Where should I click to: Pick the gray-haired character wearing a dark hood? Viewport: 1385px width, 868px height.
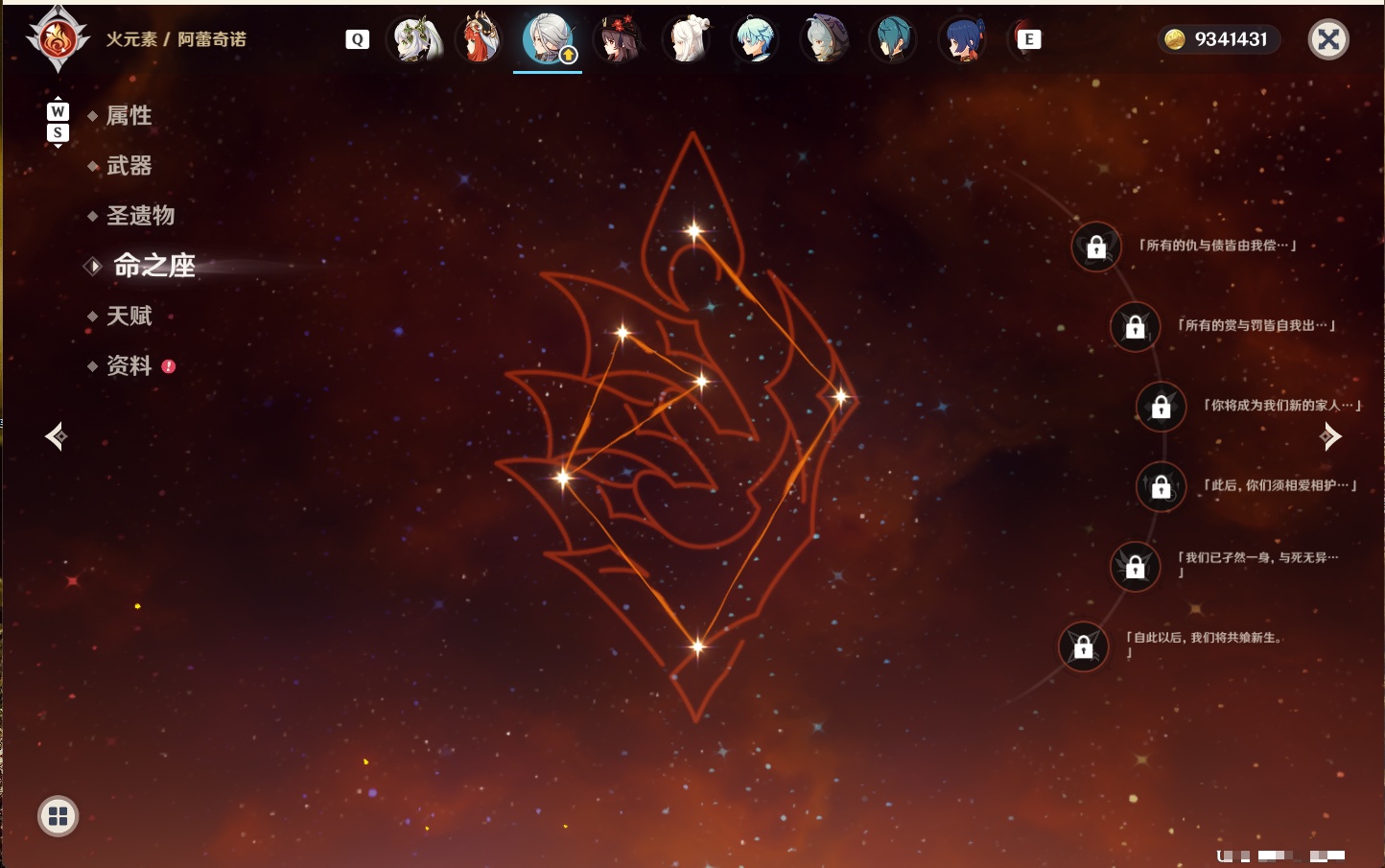(x=824, y=39)
